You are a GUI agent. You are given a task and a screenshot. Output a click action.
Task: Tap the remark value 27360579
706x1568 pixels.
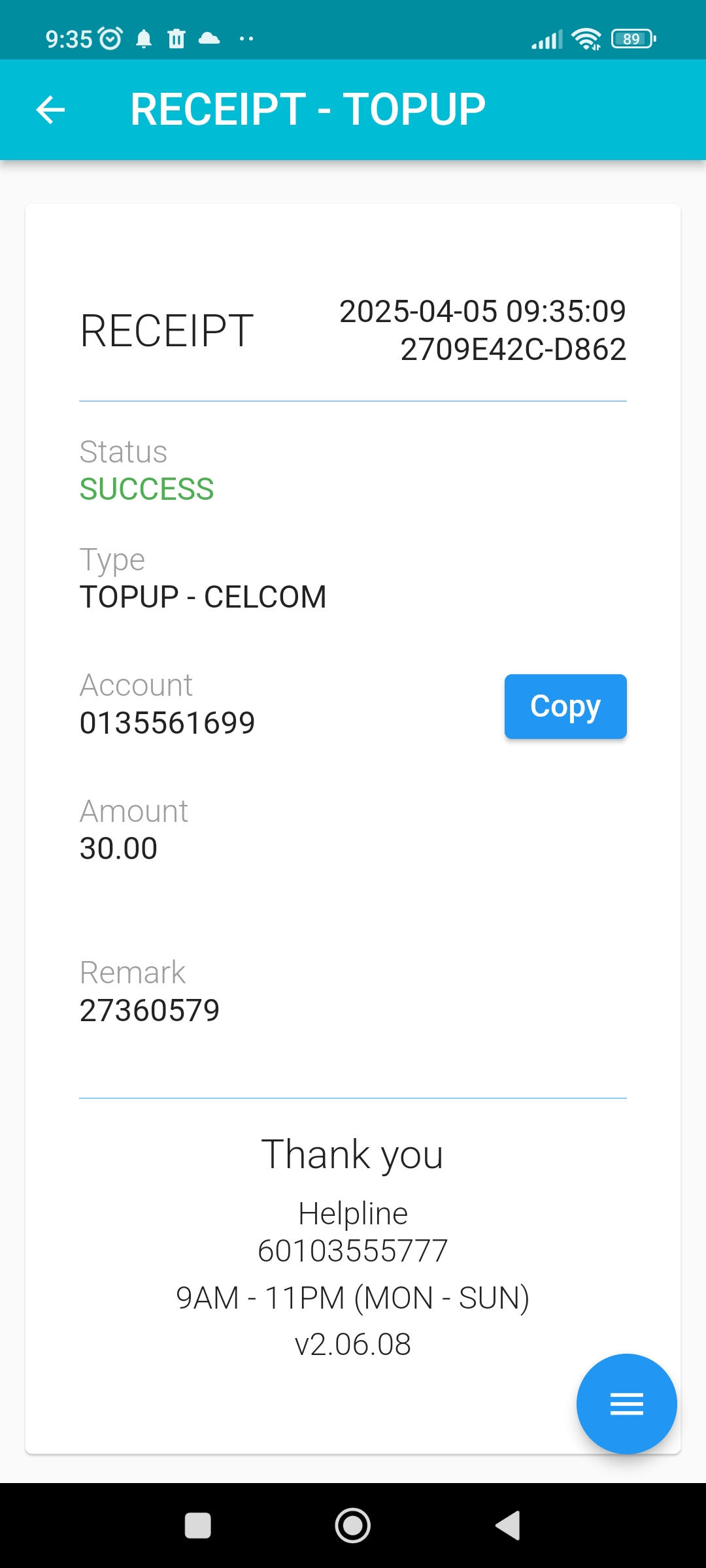(150, 1010)
